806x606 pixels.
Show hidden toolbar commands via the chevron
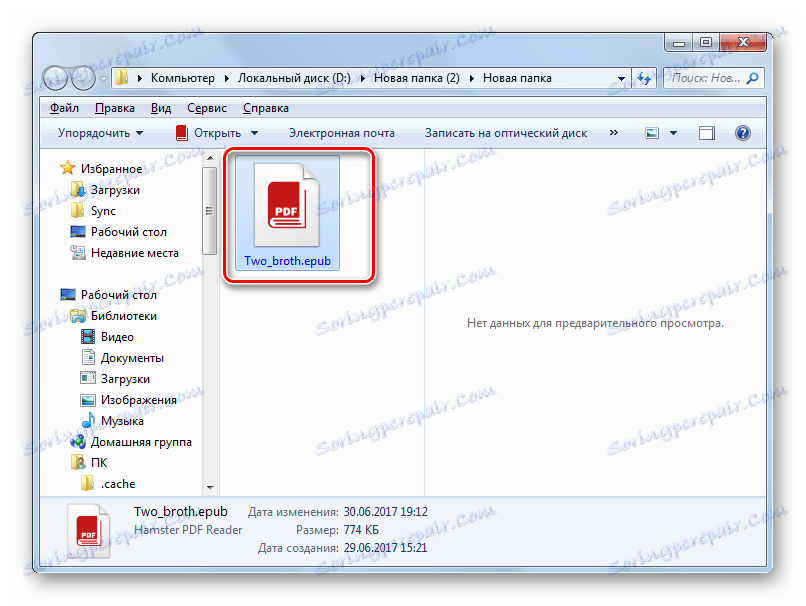613,133
